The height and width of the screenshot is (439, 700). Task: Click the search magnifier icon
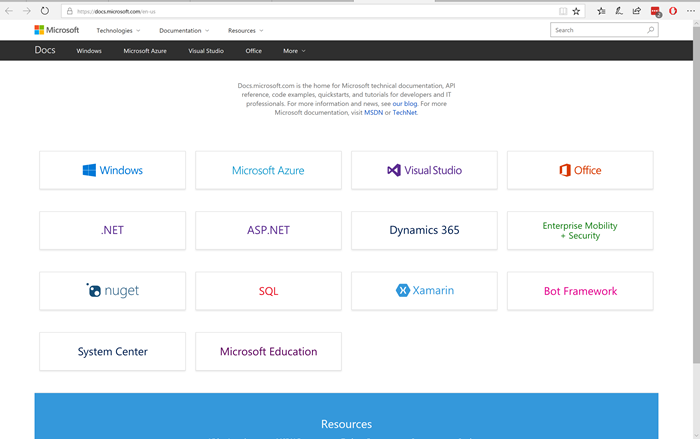[650, 30]
